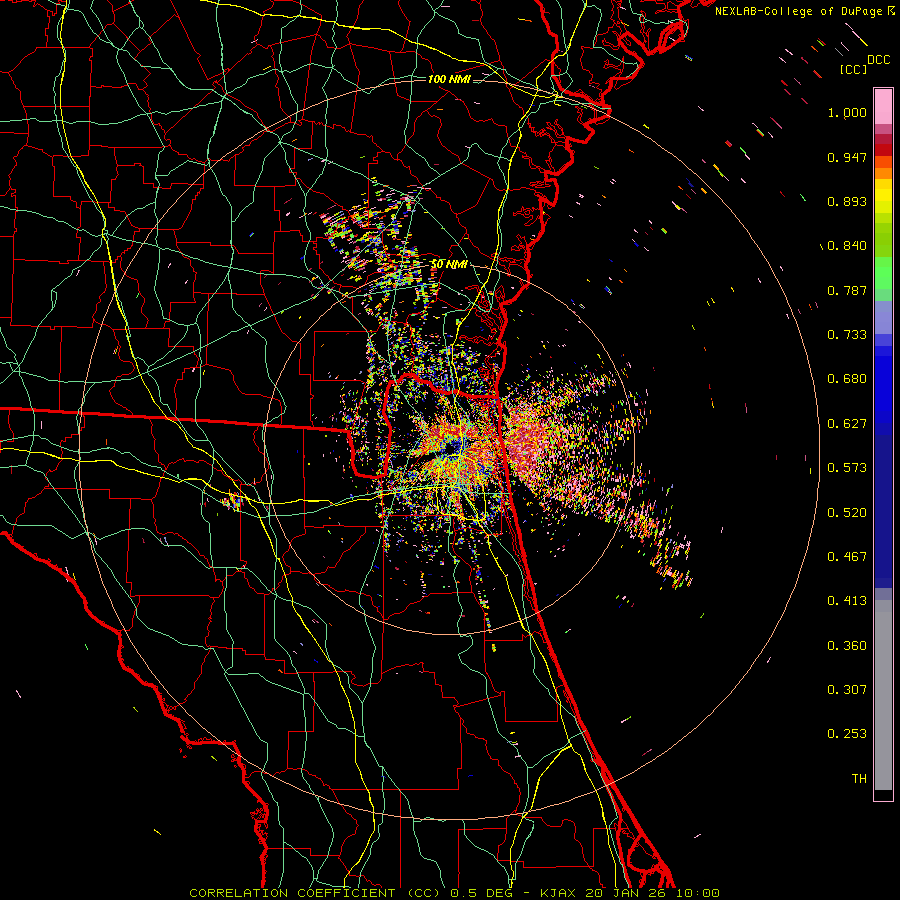Click the 50 NMI range ring label
This screenshot has width=900, height=900.
point(449,264)
